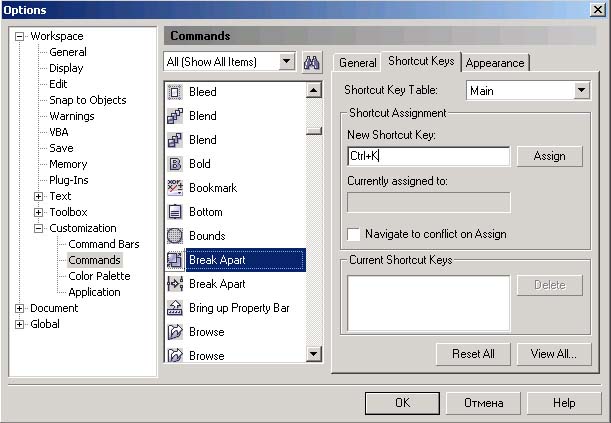Select the Bookmark command text
The height and width of the screenshot is (423, 611).
pos(213,188)
